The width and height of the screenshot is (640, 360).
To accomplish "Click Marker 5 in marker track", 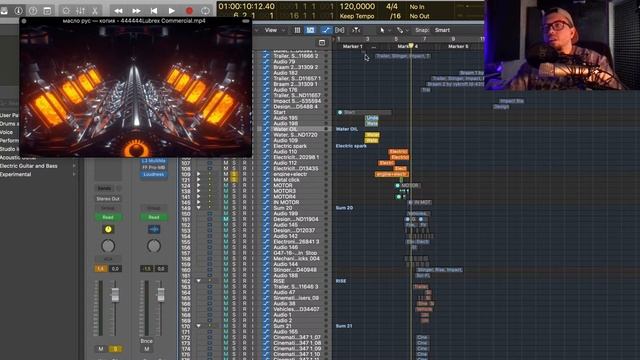I will point(458,47).
